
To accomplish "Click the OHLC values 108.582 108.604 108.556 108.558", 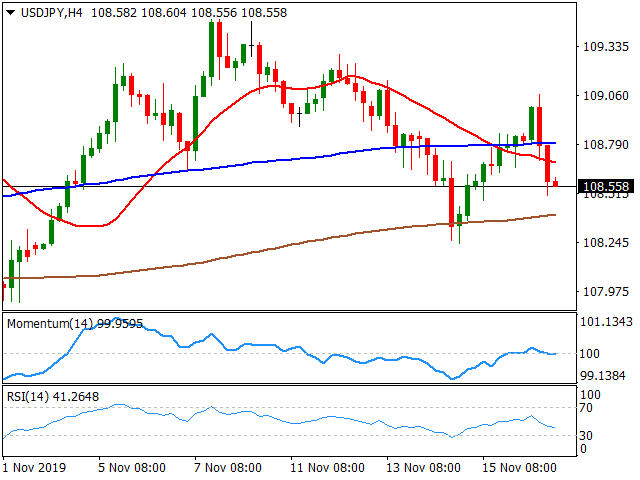I will click(x=189, y=13).
